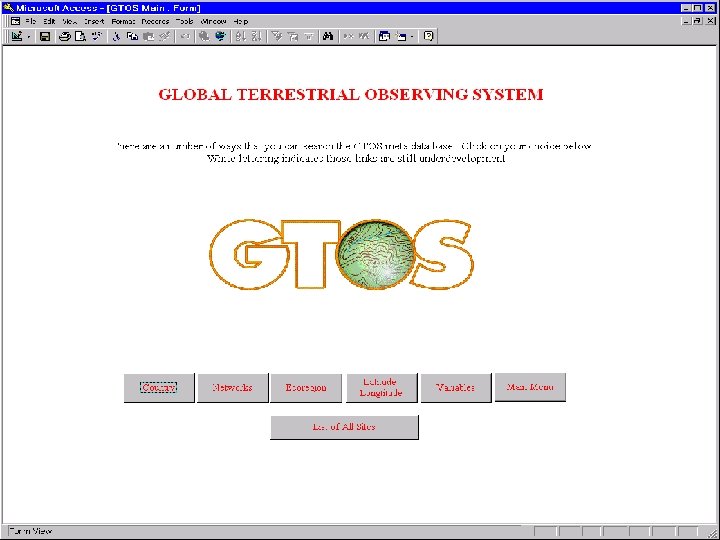Open the Help menu
This screenshot has height=540, width=720.
click(241, 21)
